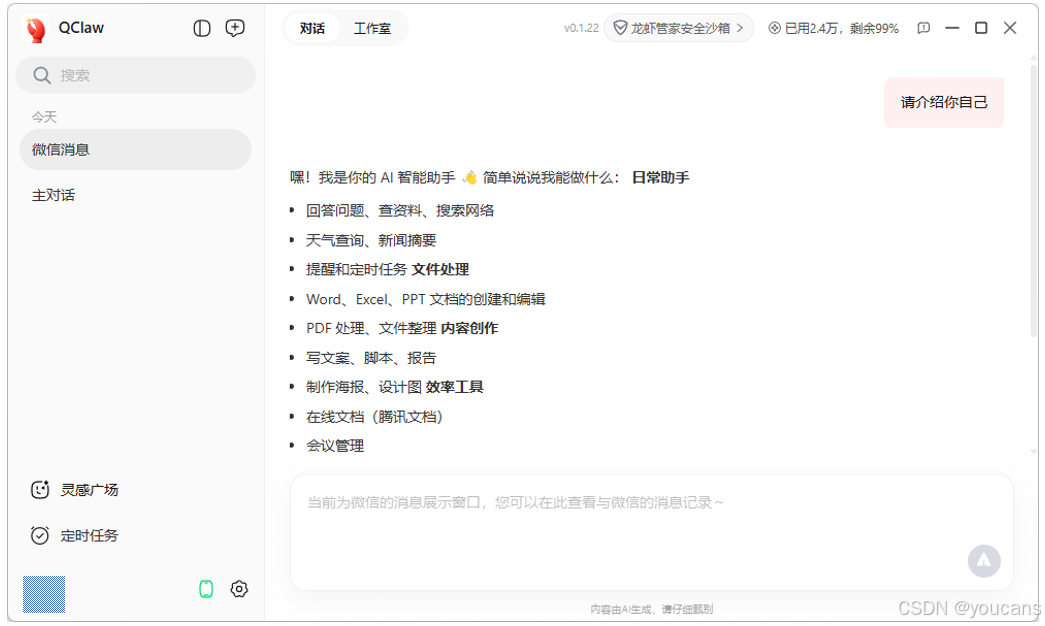Click the user avatar thumbnail
1045x626 pixels.
pos(44,594)
